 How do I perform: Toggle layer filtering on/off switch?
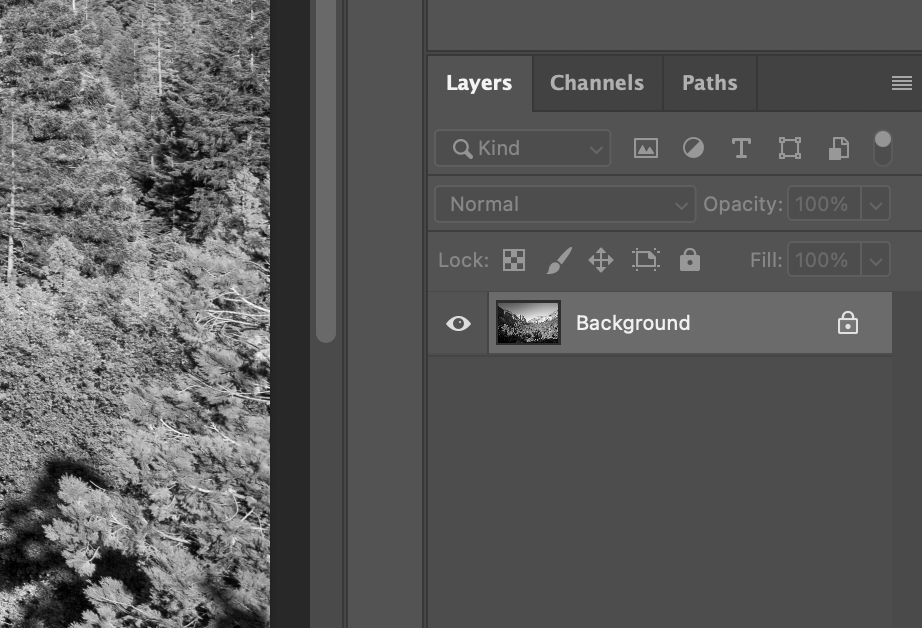tap(883, 148)
